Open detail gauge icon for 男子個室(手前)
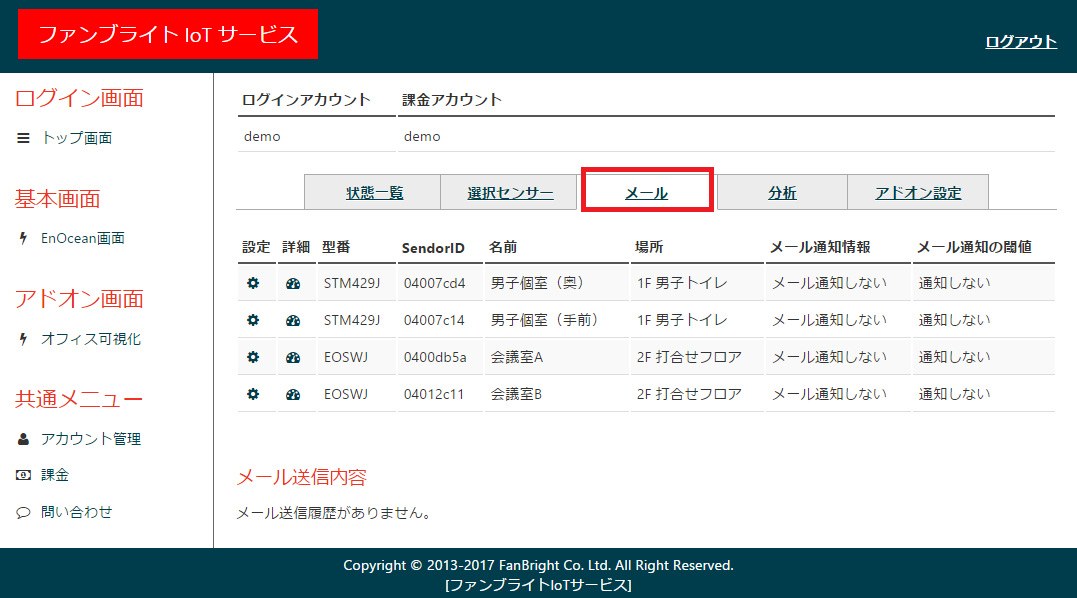The image size is (1077, 598). [293, 320]
